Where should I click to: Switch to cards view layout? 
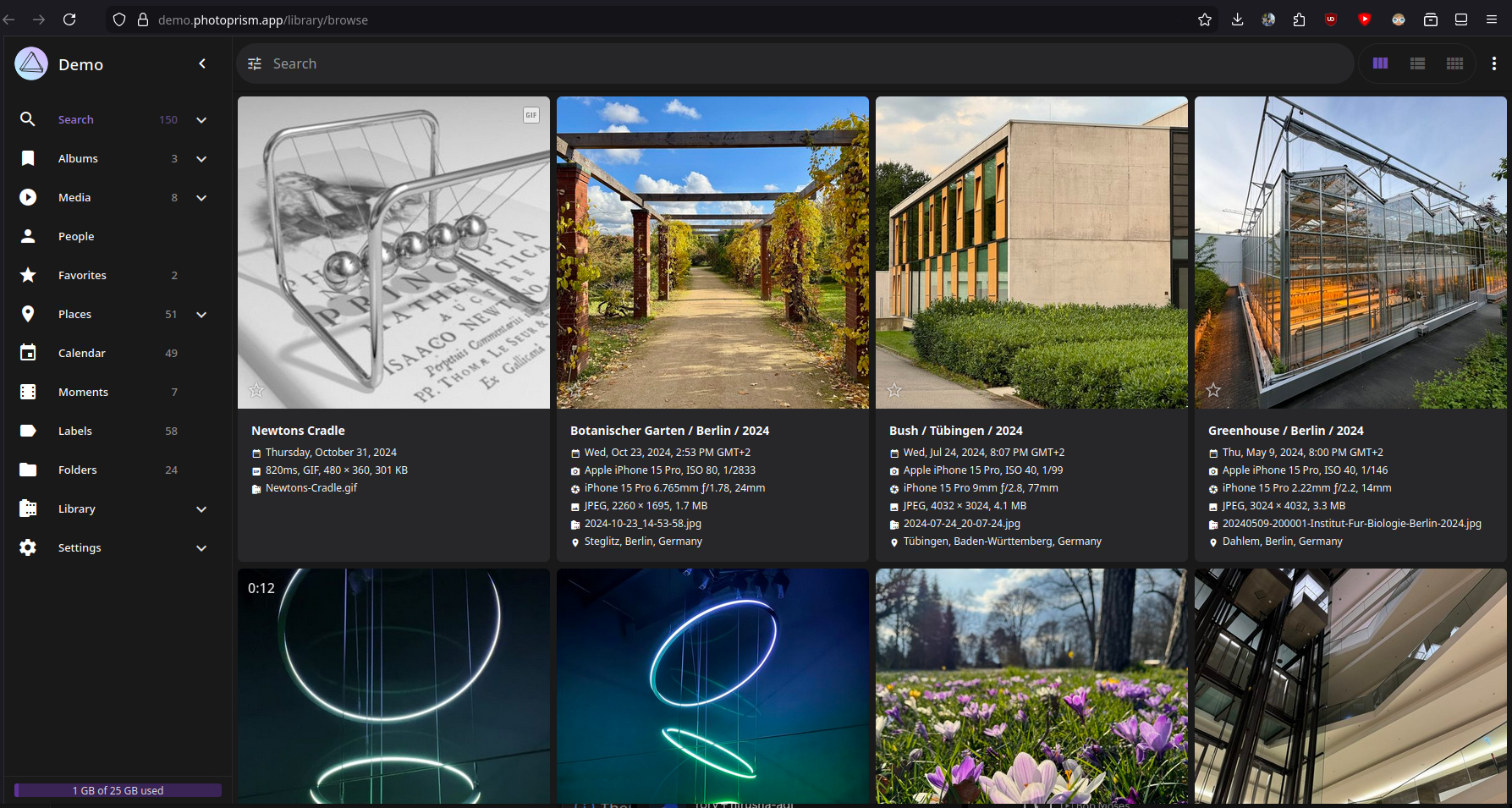[x=1380, y=63]
